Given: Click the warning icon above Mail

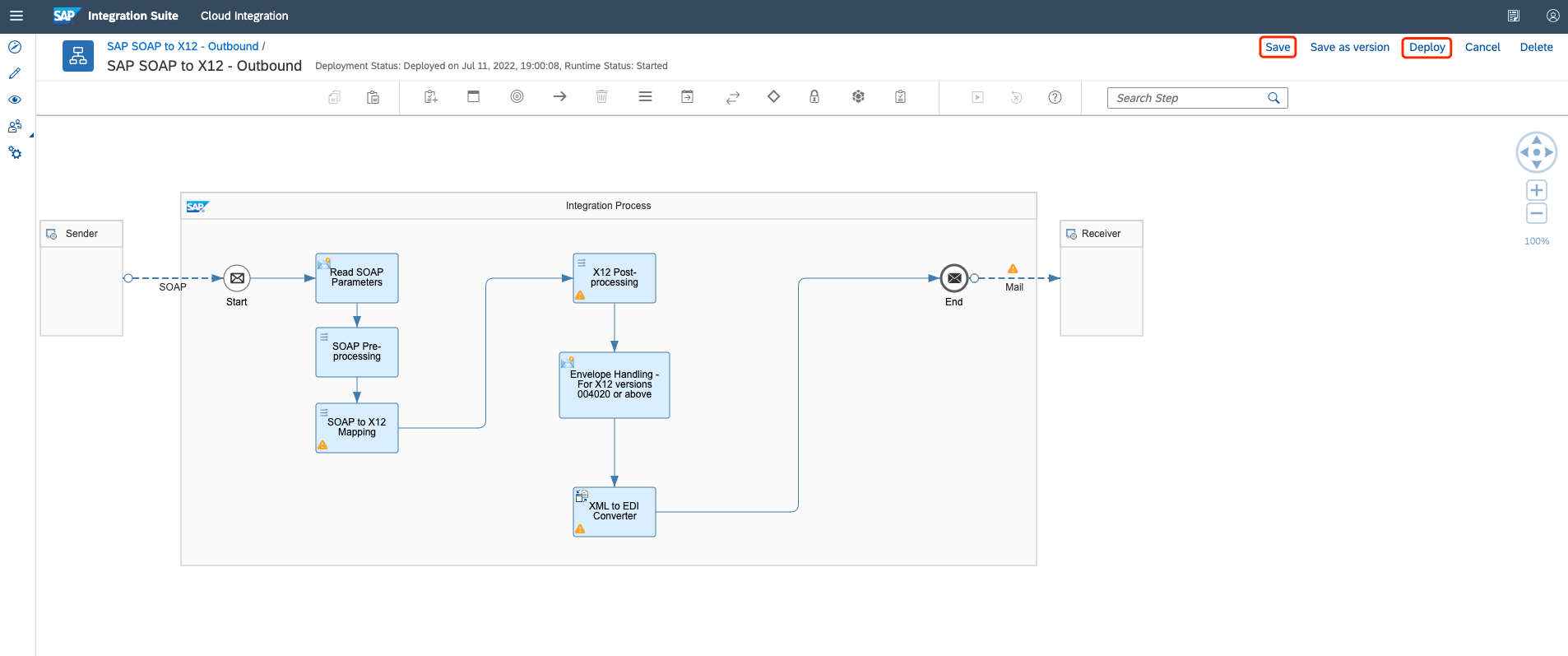Looking at the screenshot, I should (x=1013, y=269).
